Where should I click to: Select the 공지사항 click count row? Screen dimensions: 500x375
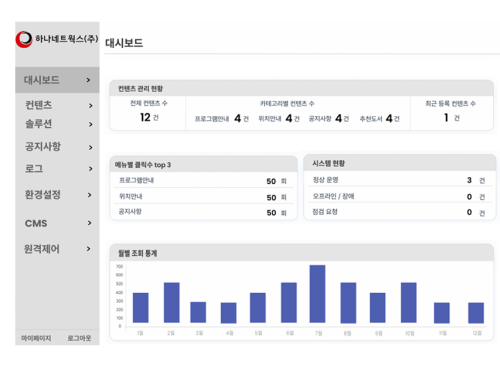(x=203, y=212)
